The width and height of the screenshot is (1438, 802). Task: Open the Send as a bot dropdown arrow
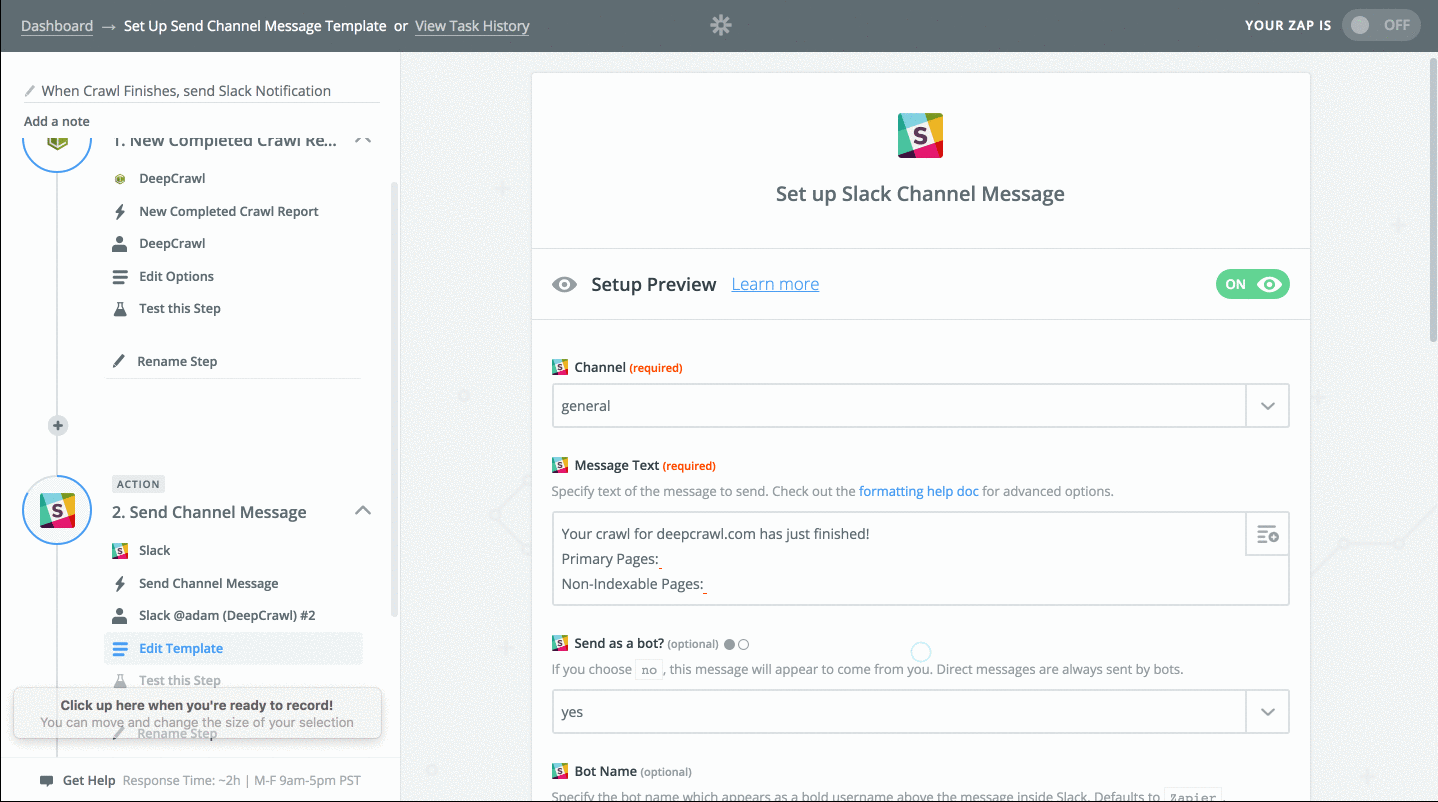point(1268,712)
